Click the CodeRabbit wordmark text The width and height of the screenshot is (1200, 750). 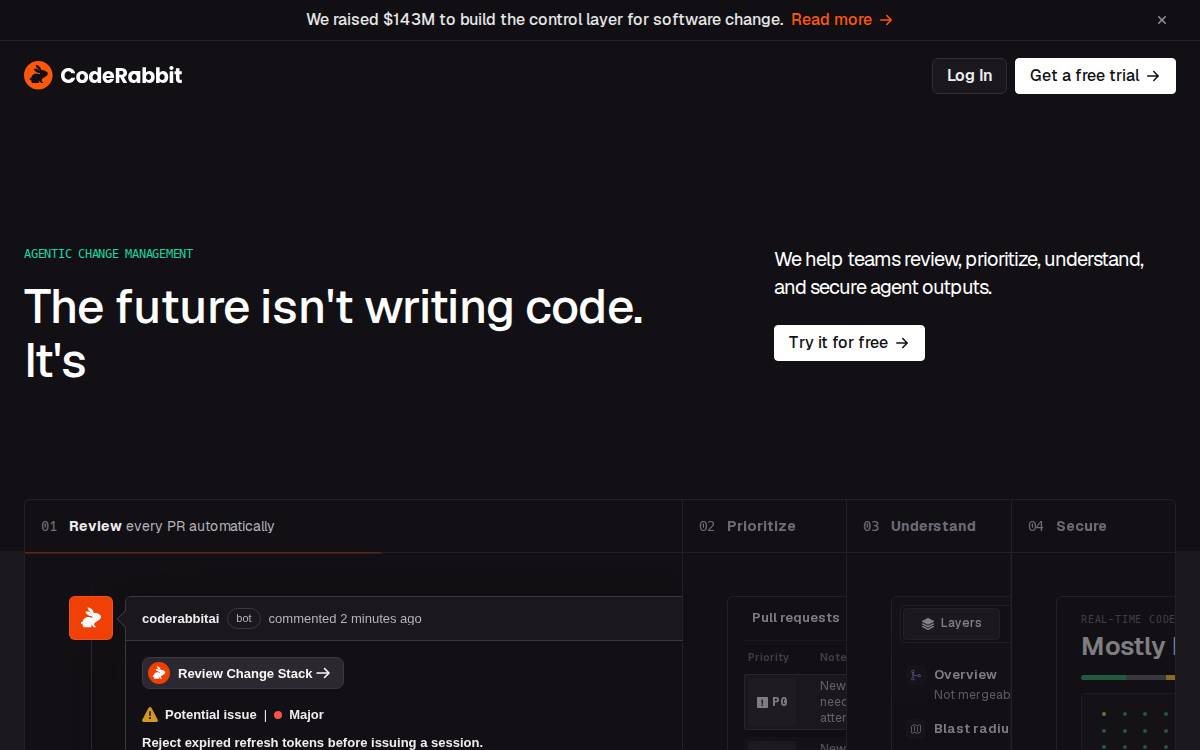point(121,75)
